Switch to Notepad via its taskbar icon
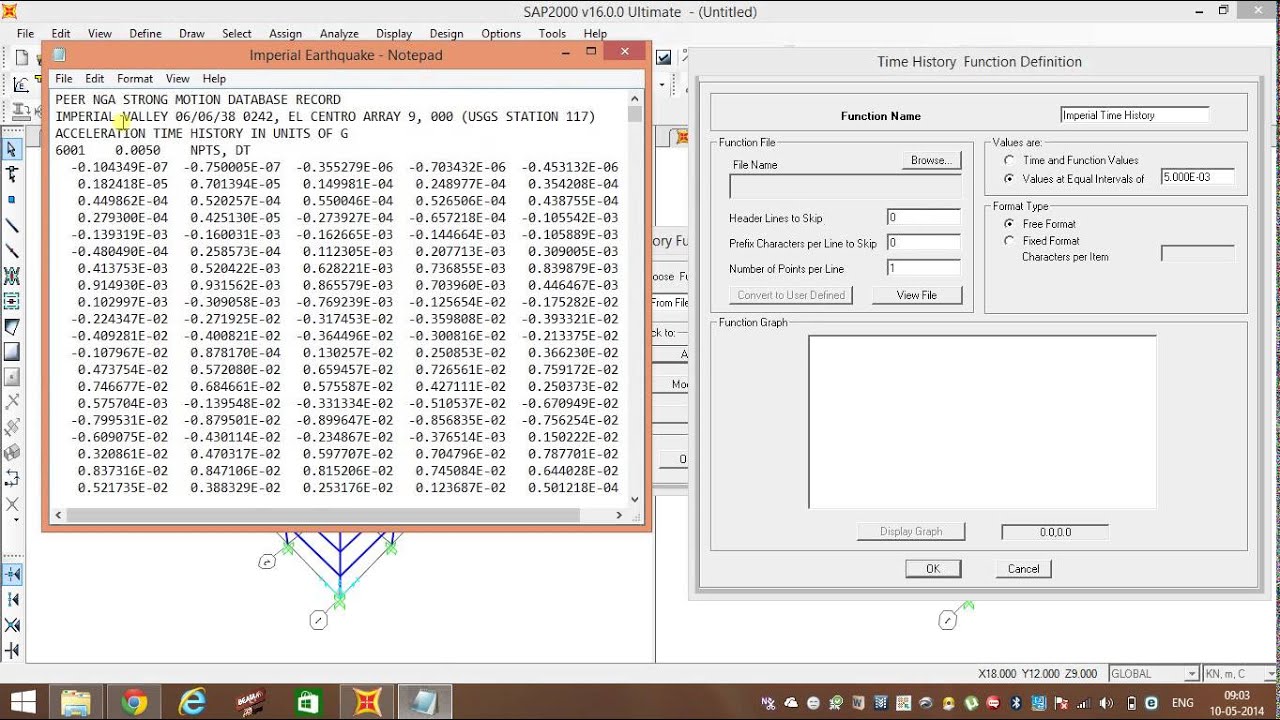 (425, 702)
